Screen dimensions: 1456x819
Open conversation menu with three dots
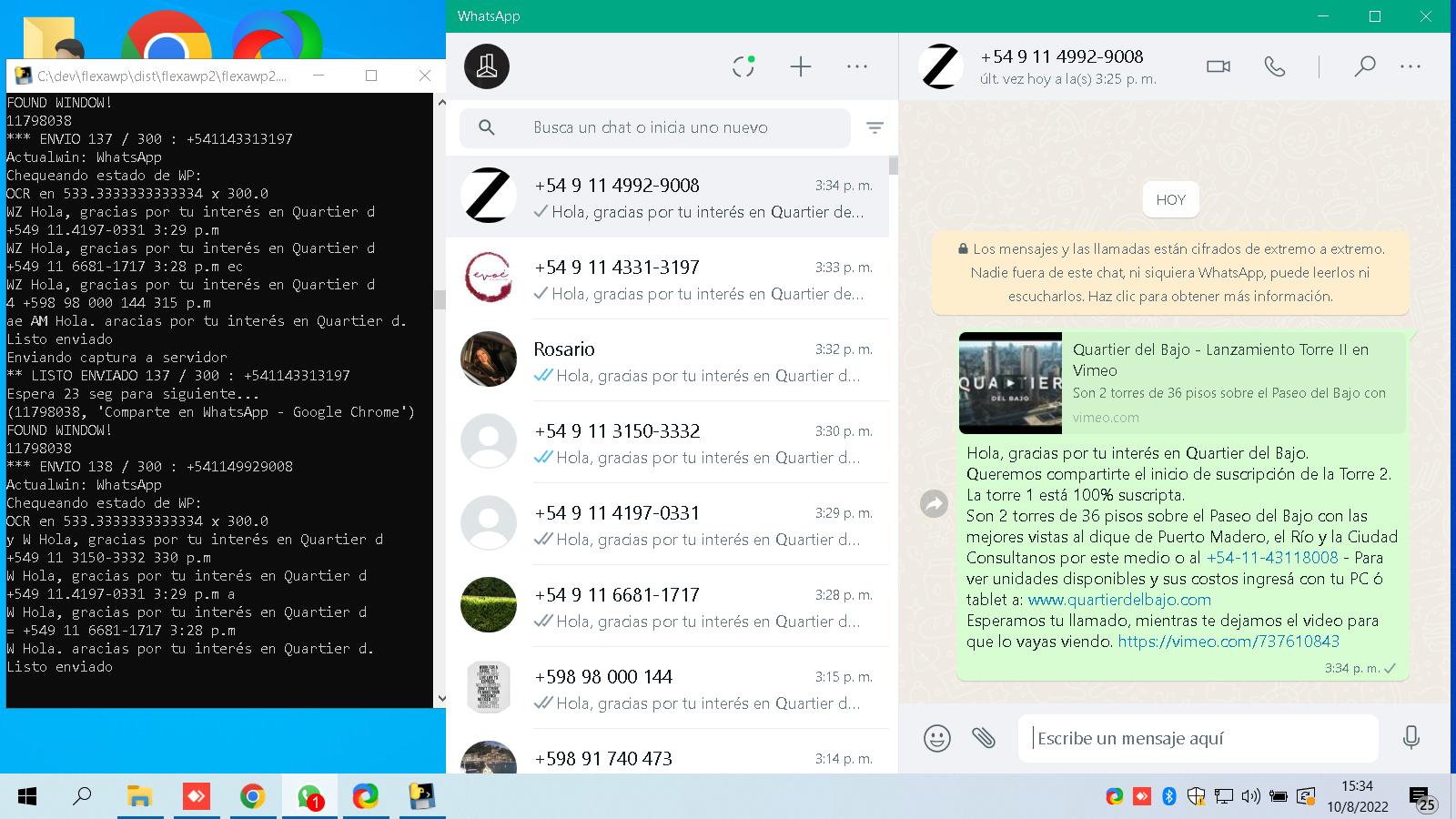pyautogui.click(x=1410, y=66)
